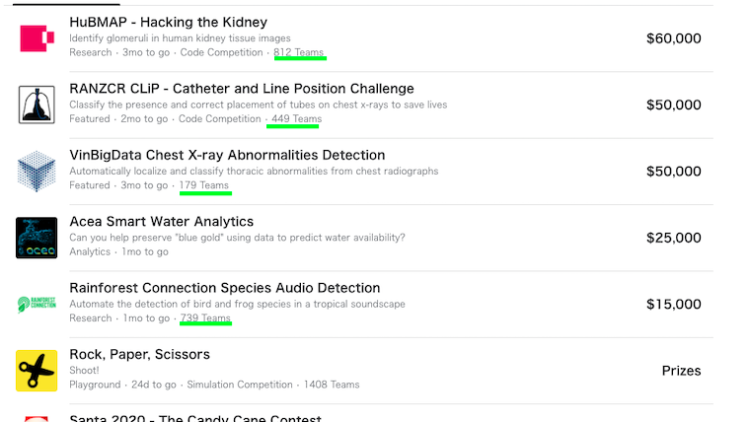Open the Rock, Paper, Scissors competition title
This screenshot has width=750, height=422.
(x=140, y=355)
